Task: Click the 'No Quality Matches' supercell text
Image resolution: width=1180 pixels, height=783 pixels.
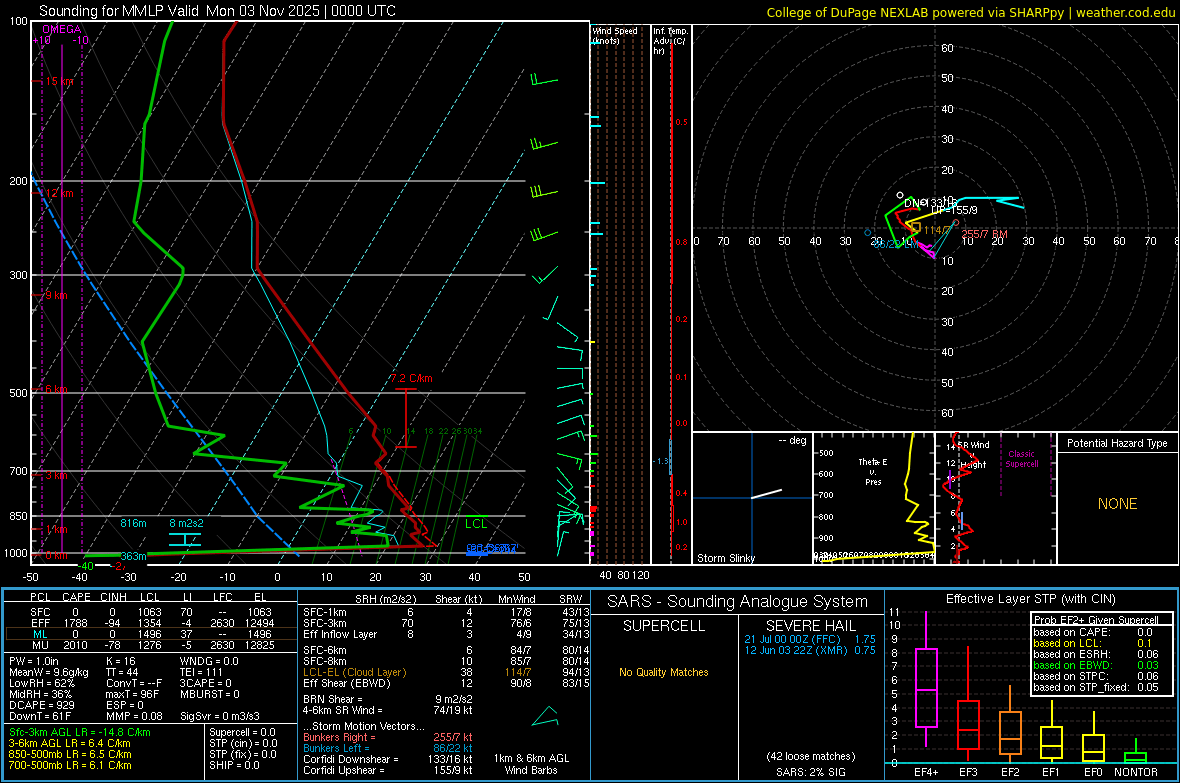Action: point(664,672)
